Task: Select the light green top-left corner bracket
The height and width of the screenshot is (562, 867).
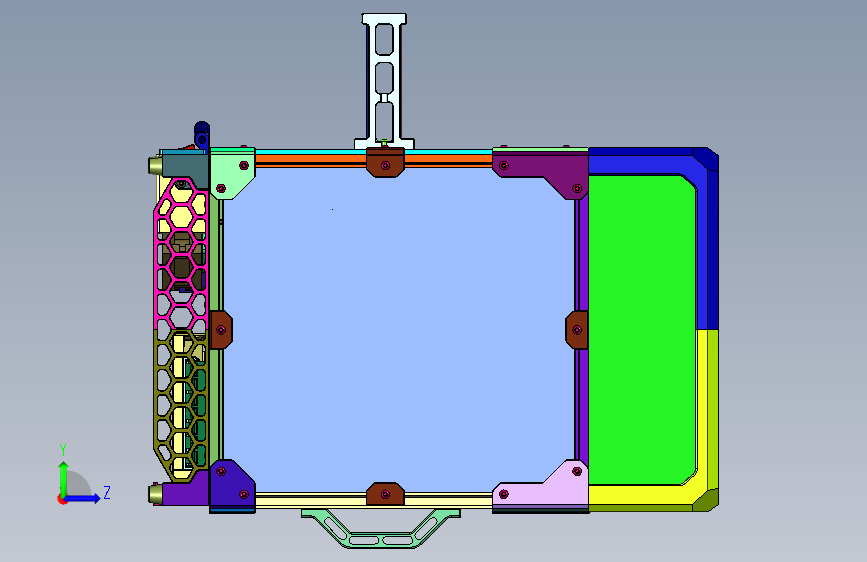Action: [232, 173]
